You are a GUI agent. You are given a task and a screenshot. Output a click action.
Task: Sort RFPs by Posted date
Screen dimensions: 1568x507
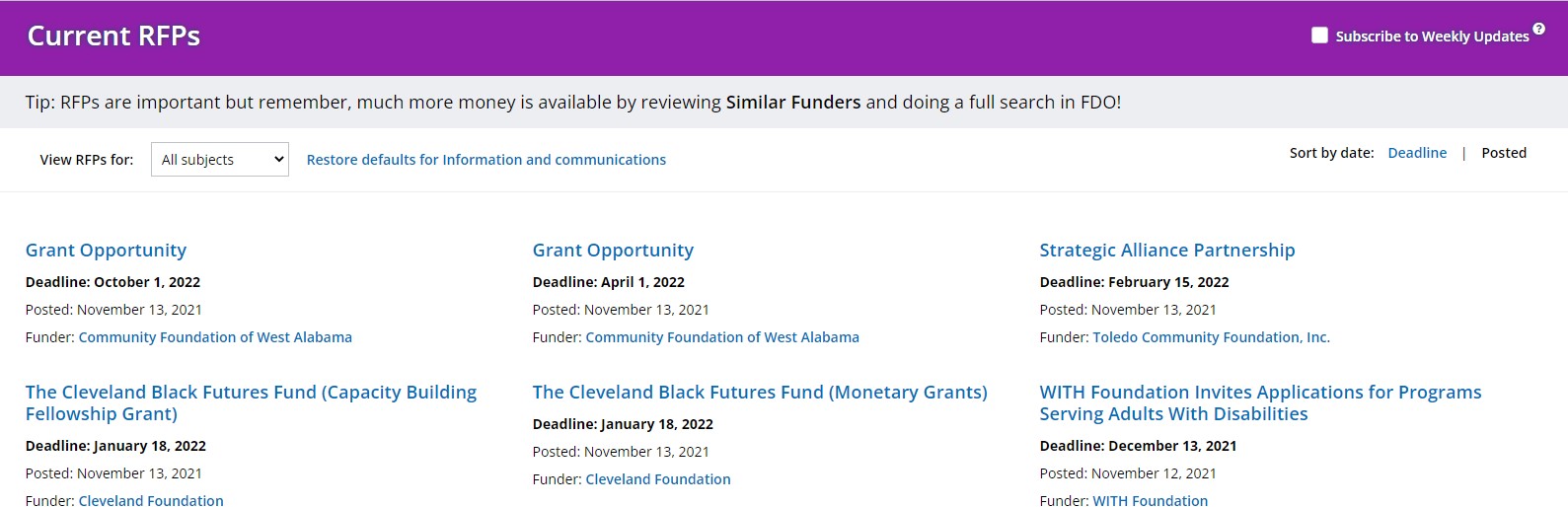click(1504, 153)
